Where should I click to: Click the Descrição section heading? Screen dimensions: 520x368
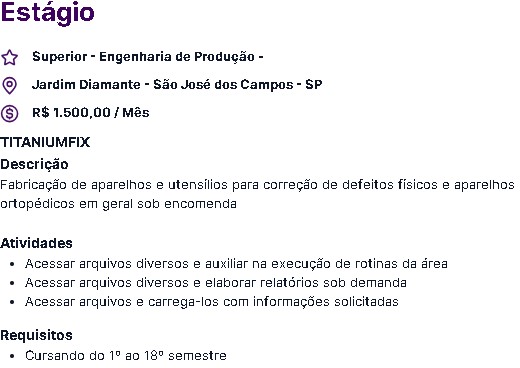[34, 164]
